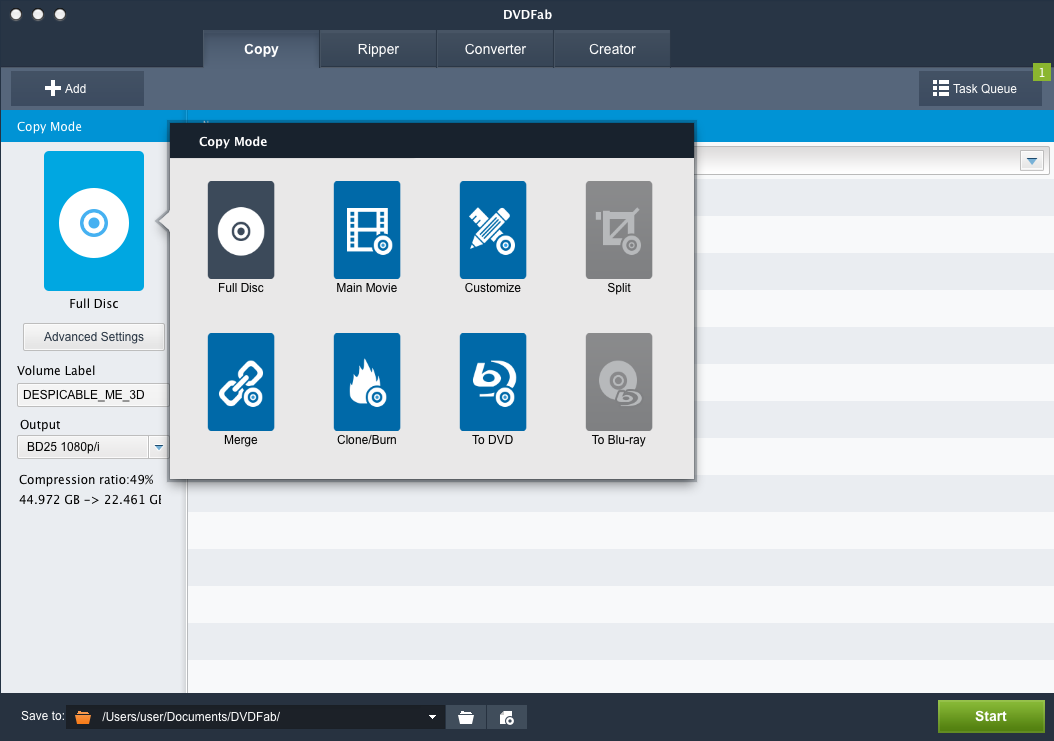
Task: Click the Task Queue count badge
Action: click(1042, 72)
